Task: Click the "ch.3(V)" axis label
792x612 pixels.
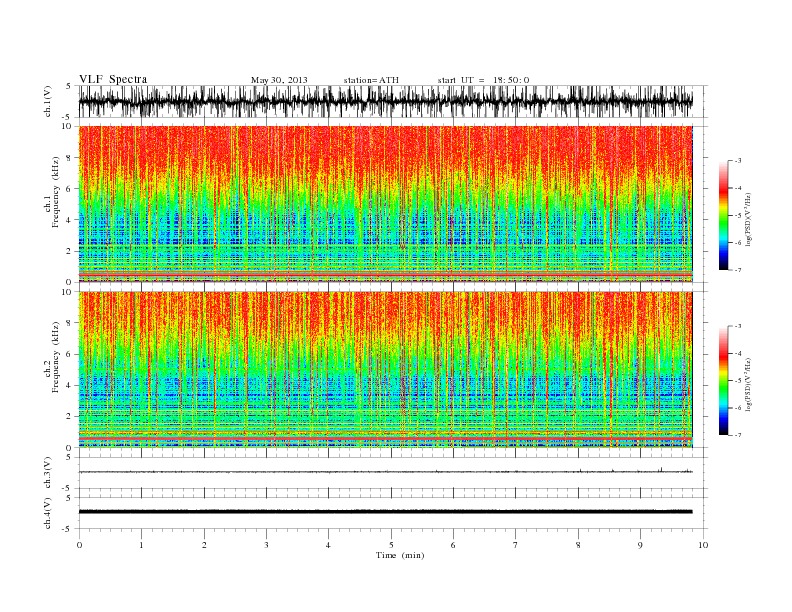Action: 48,473
